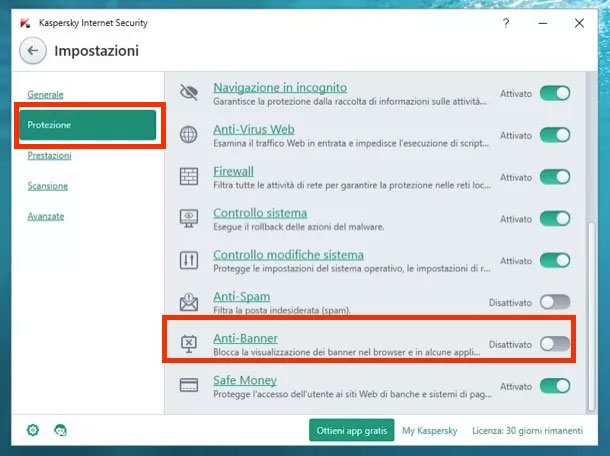Image resolution: width=610 pixels, height=456 pixels.
Task: Click the question mark help button
Action: pyautogui.click(x=507, y=22)
